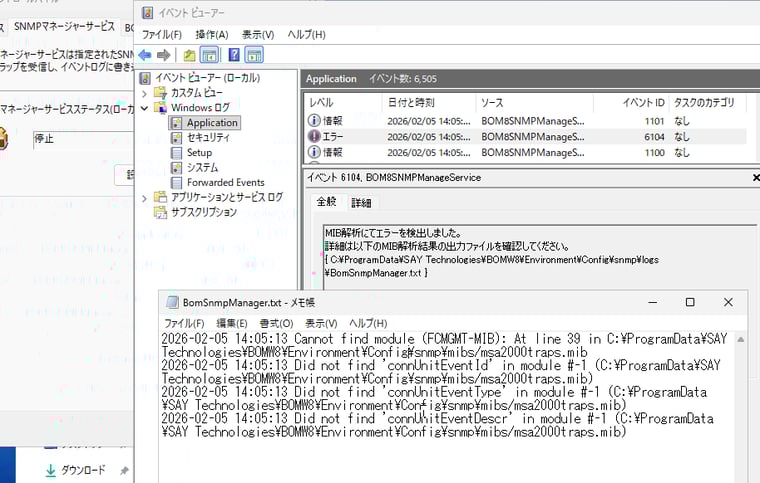Minimize the BomSnmpManager.txt Notepad window
The image size is (760, 483).
click(653, 302)
